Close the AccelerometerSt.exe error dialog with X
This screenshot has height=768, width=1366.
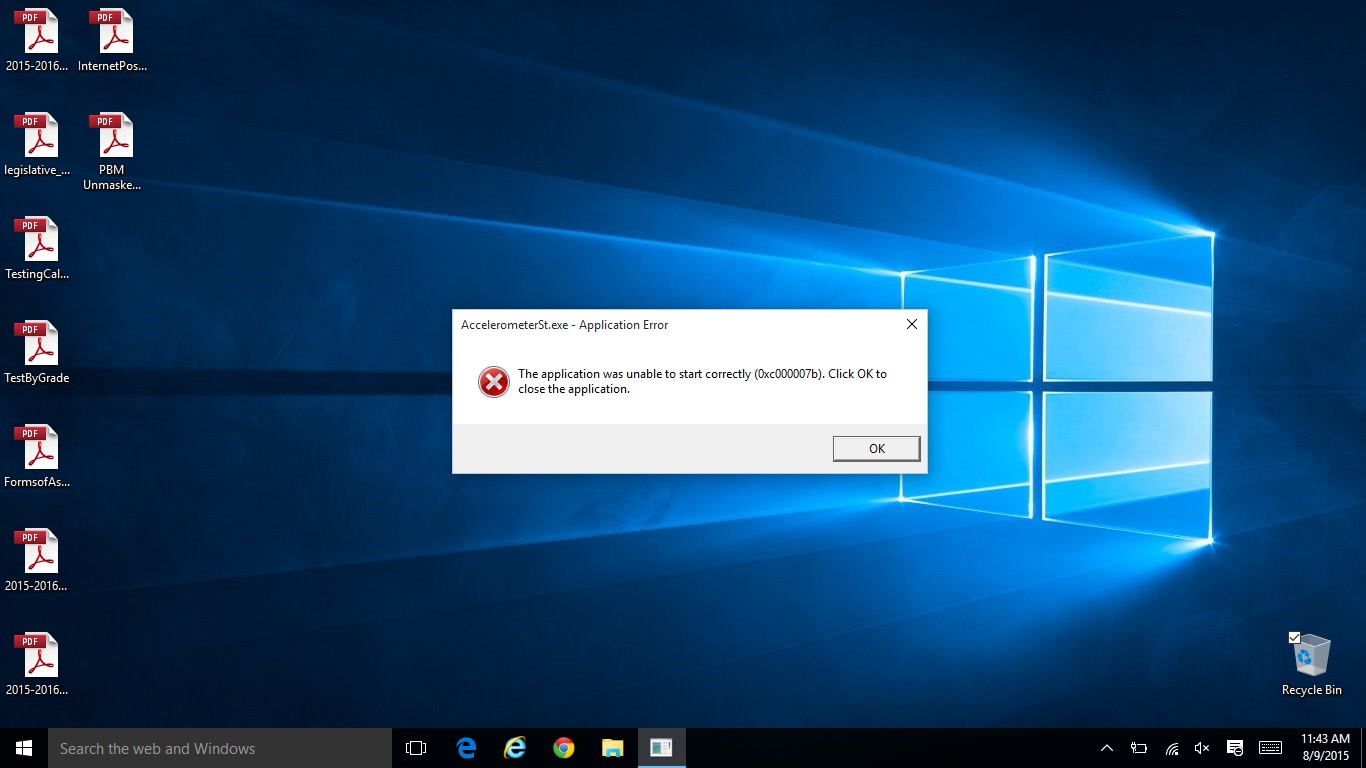(911, 325)
